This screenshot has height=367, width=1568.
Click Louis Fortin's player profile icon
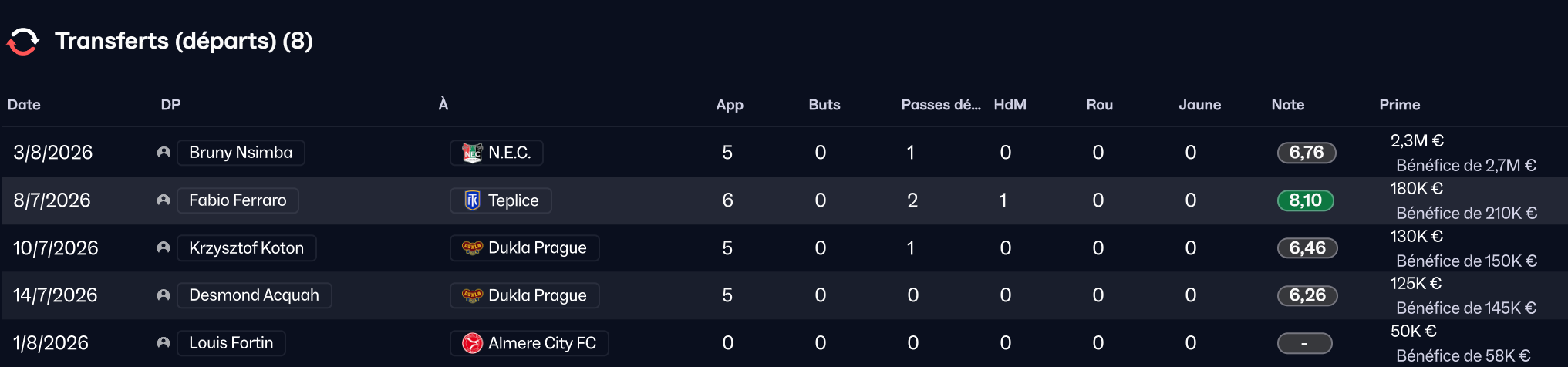point(164,343)
